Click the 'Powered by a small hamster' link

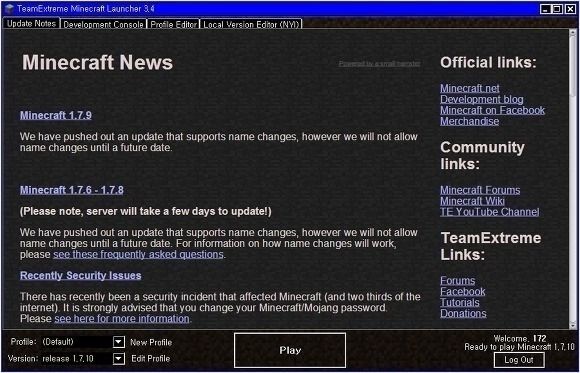coord(380,64)
